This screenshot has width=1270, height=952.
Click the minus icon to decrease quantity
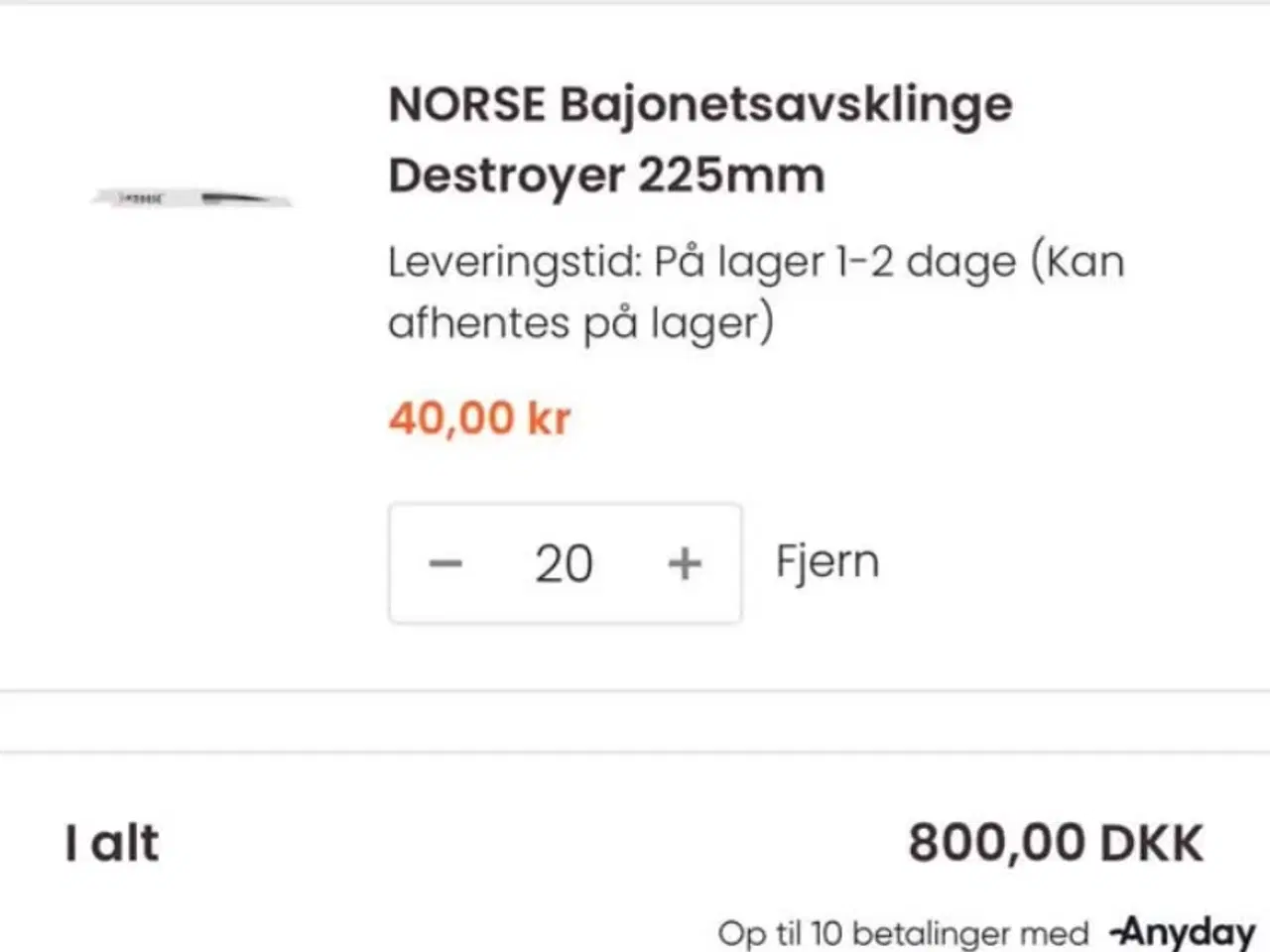pos(445,562)
